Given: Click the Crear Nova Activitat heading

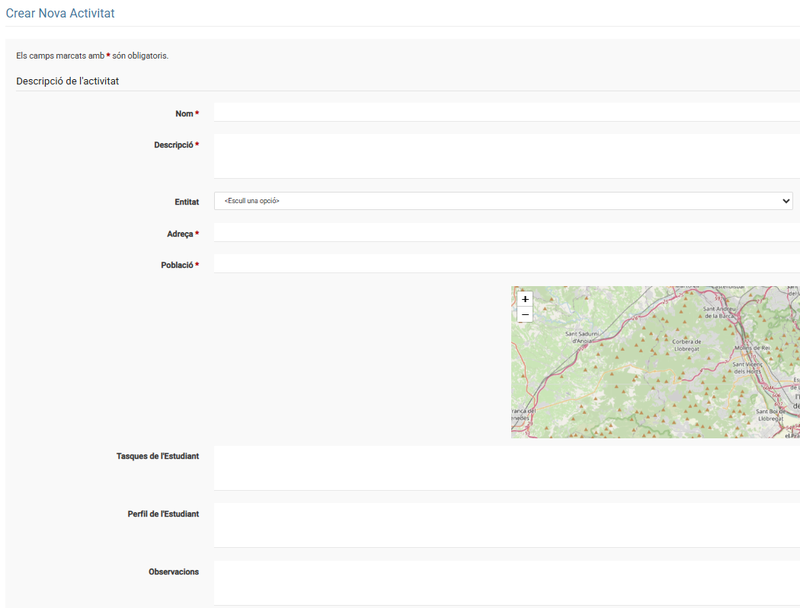Looking at the screenshot, I should (x=60, y=13).
